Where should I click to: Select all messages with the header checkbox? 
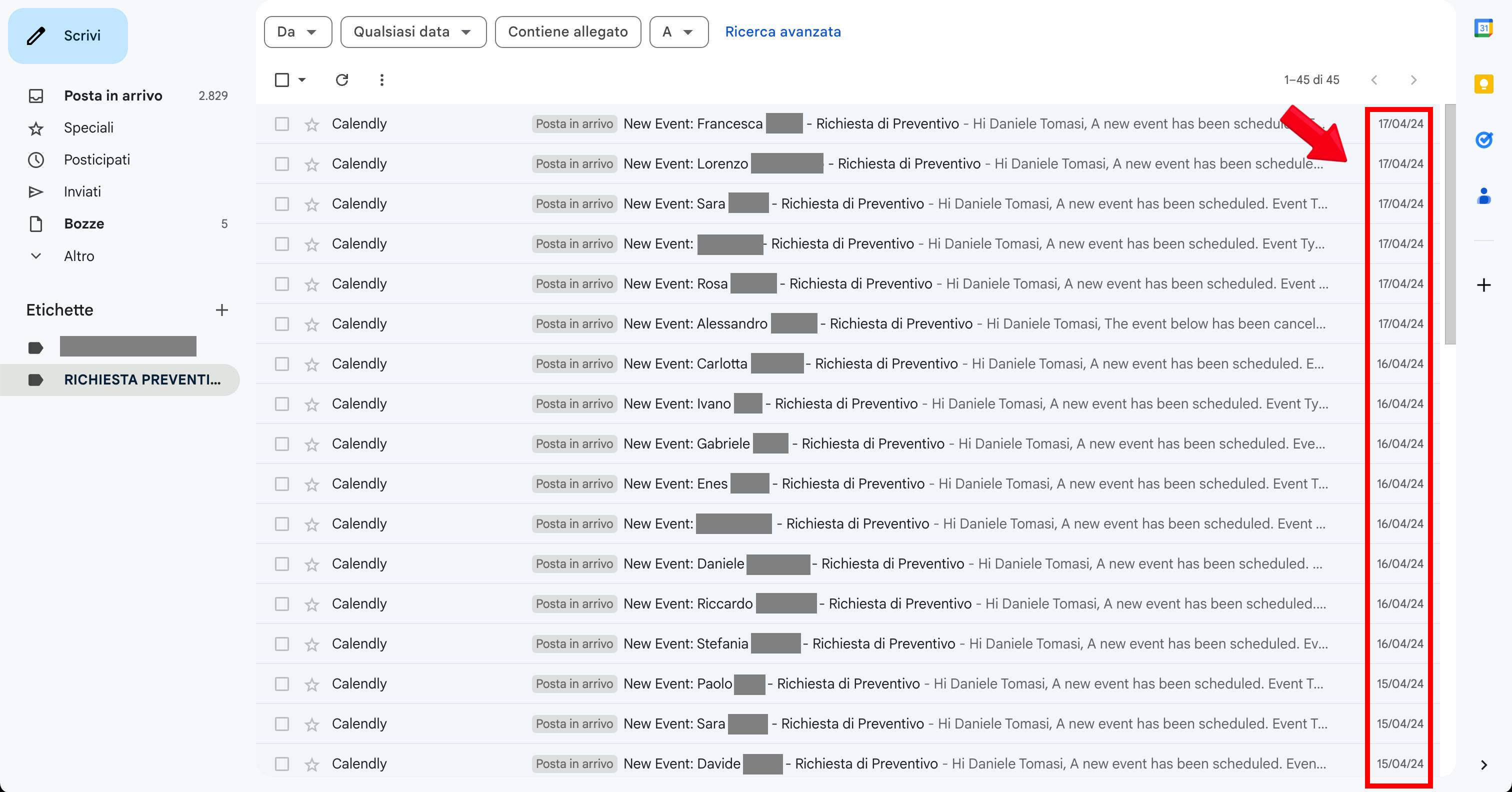[281, 80]
